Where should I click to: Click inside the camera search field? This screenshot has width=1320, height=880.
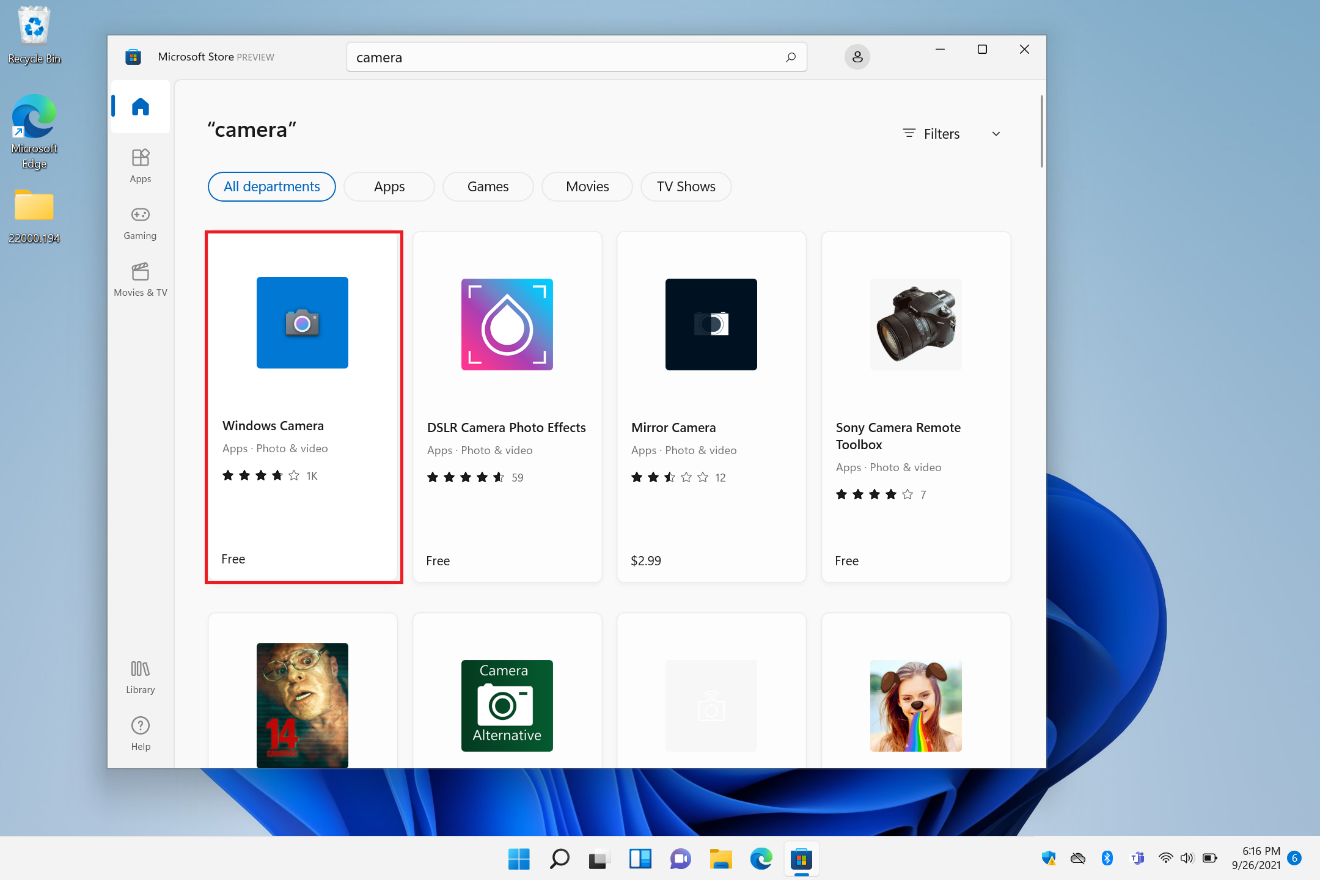click(x=550, y=57)
